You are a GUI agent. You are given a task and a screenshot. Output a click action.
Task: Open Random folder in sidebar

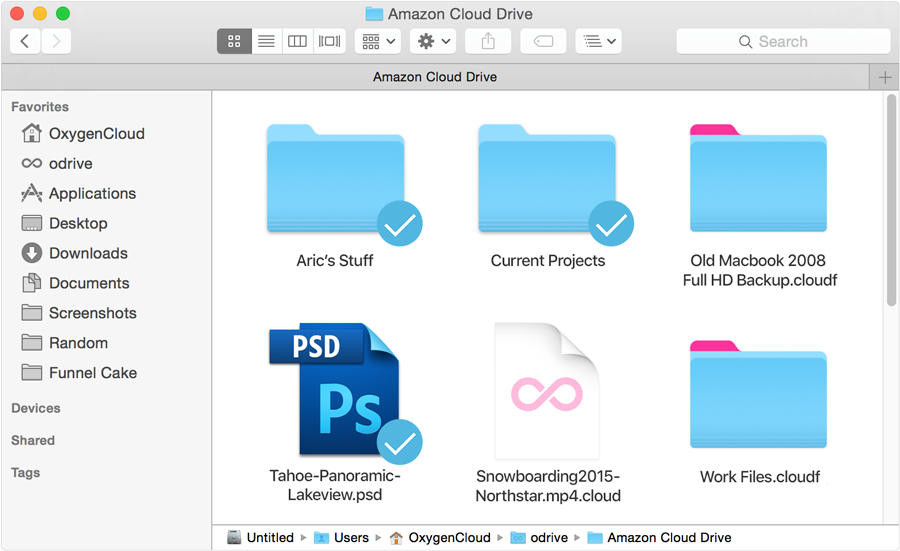64,343
